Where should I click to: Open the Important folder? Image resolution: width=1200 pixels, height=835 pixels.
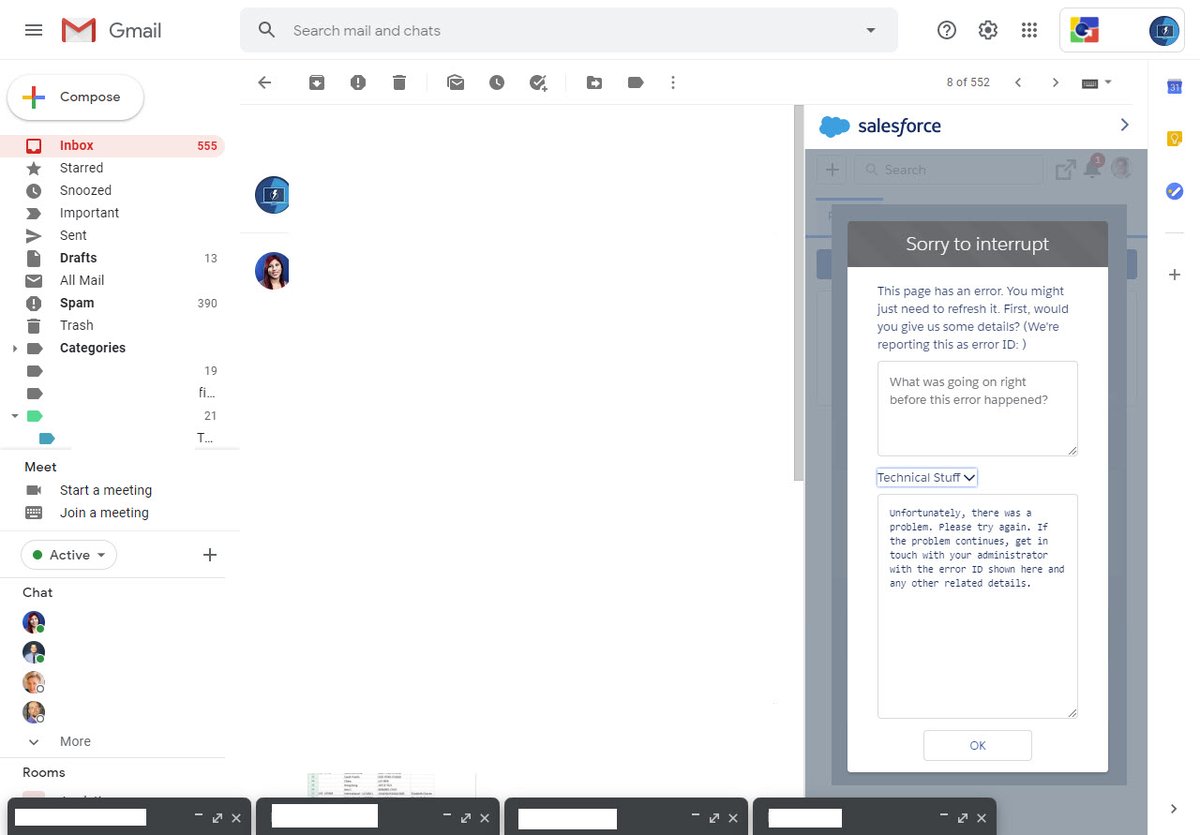coord(112,213)
